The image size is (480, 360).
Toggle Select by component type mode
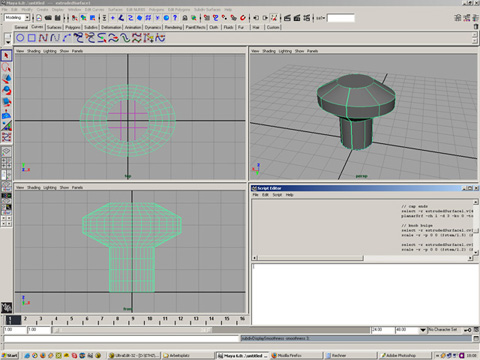coord(93,18)
